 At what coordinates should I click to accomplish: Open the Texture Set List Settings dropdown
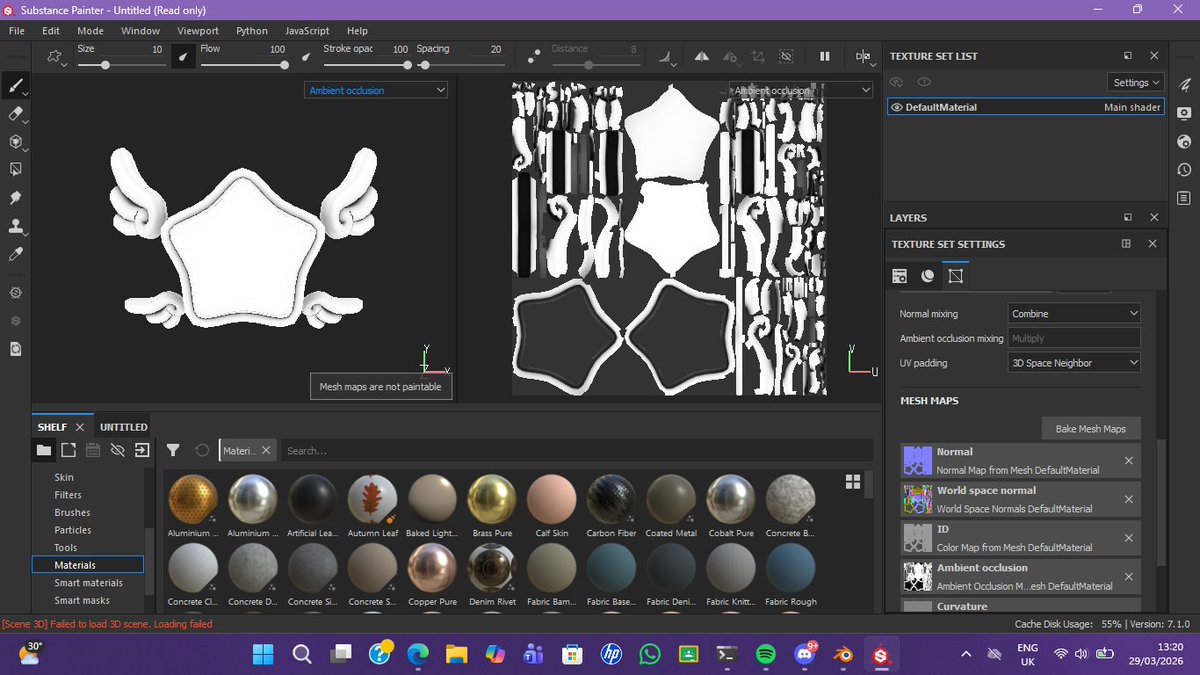pos(1137,82)
